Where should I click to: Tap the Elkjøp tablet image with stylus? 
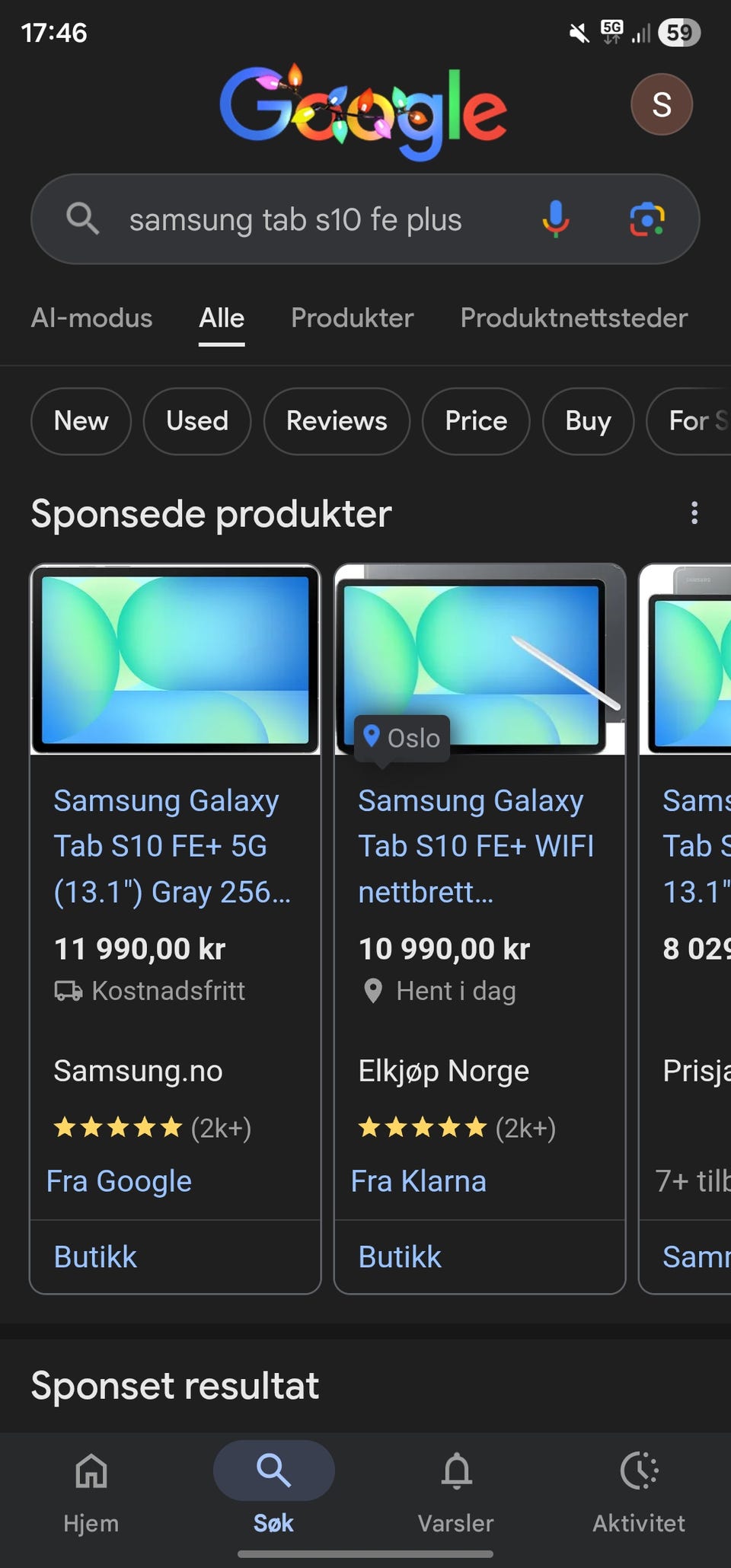point(480,659)
